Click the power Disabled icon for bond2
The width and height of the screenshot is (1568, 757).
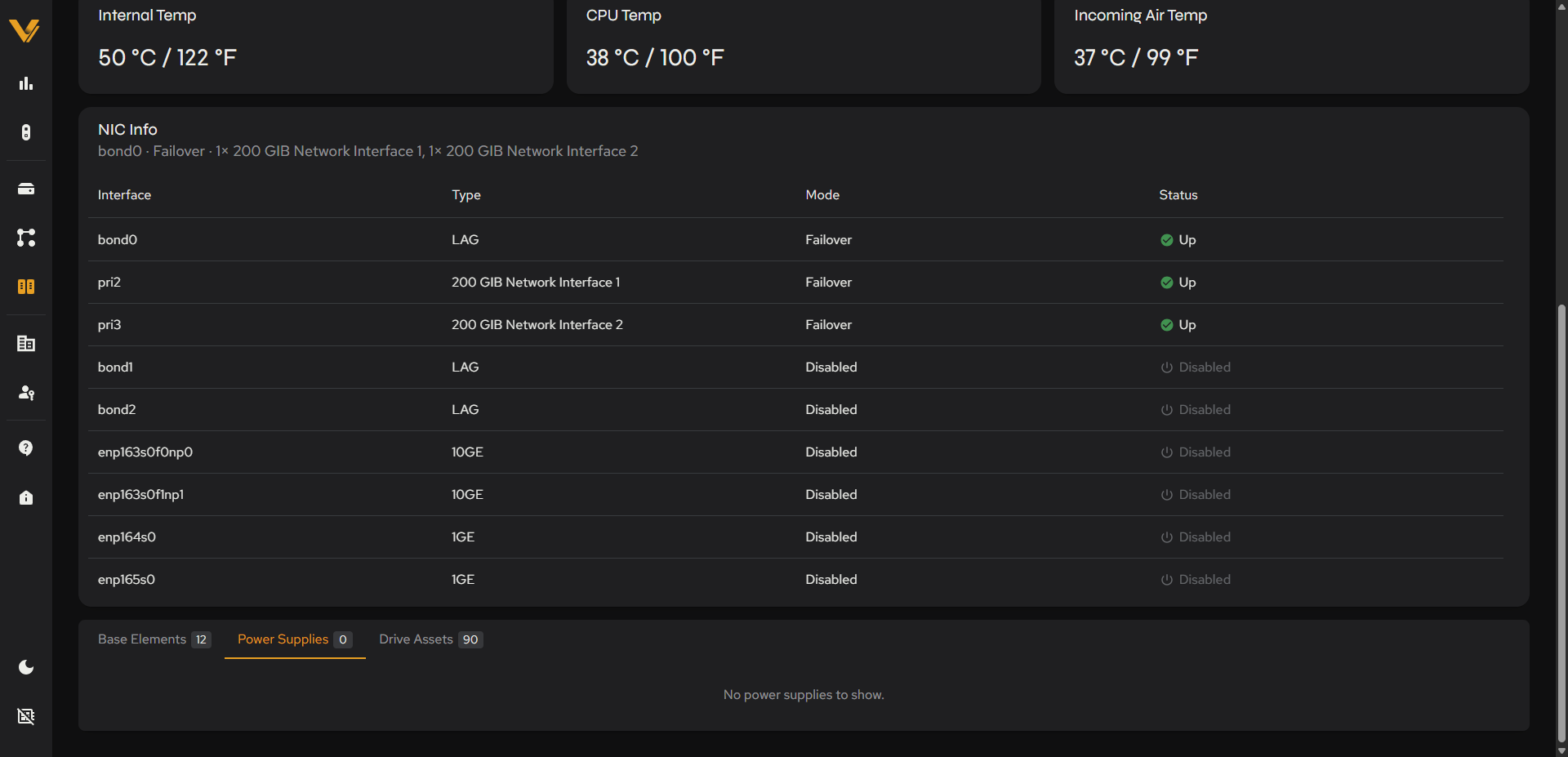click(1167, 410)
